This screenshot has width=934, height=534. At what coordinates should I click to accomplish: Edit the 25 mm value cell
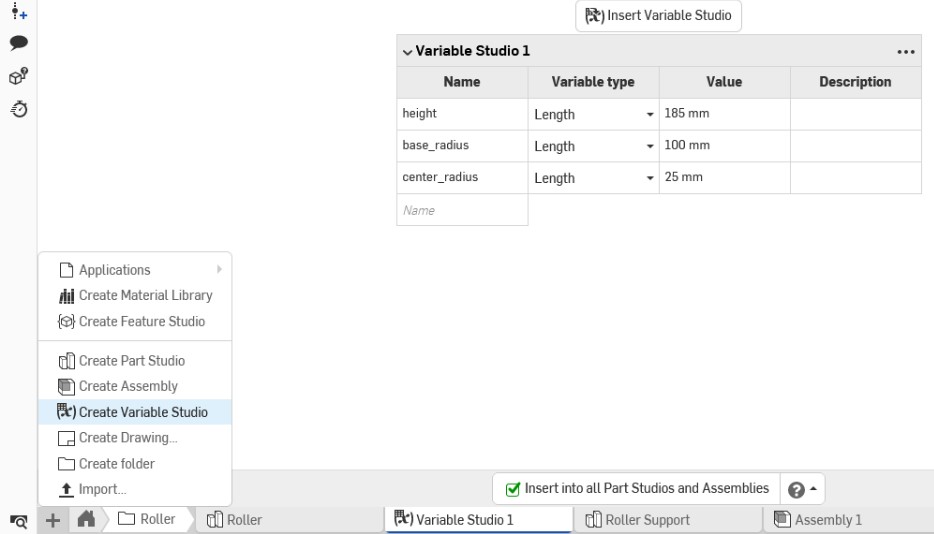pyautogui.click(x=724, y=177)
